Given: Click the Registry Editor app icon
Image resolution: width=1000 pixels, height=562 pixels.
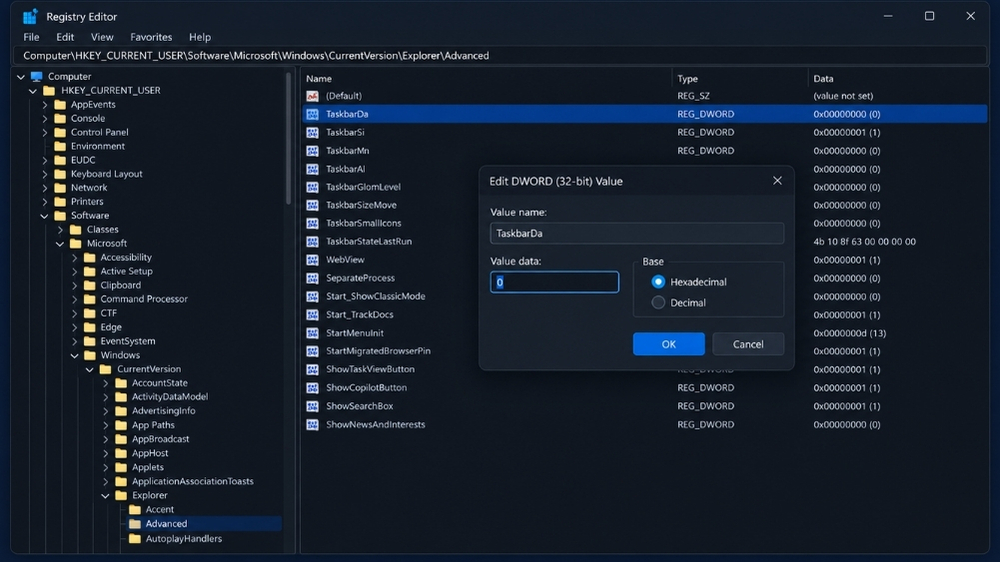Looking at the screenshot, I should pyautogui.click(x=29, y=17).
